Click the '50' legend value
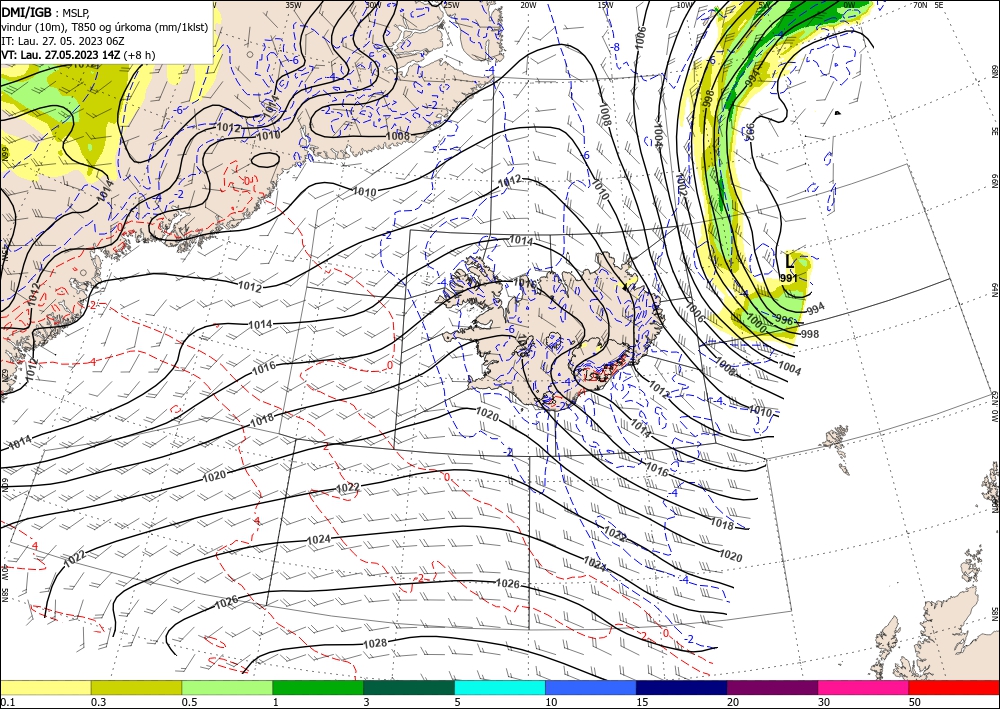The height and width of the screenshot is (709, 1000). (x=915, y=702)
